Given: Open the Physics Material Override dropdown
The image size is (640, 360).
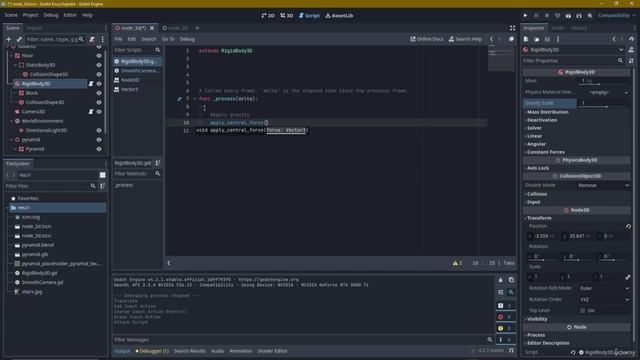Looking at the screenshot, I should click(x=603, y=93).
